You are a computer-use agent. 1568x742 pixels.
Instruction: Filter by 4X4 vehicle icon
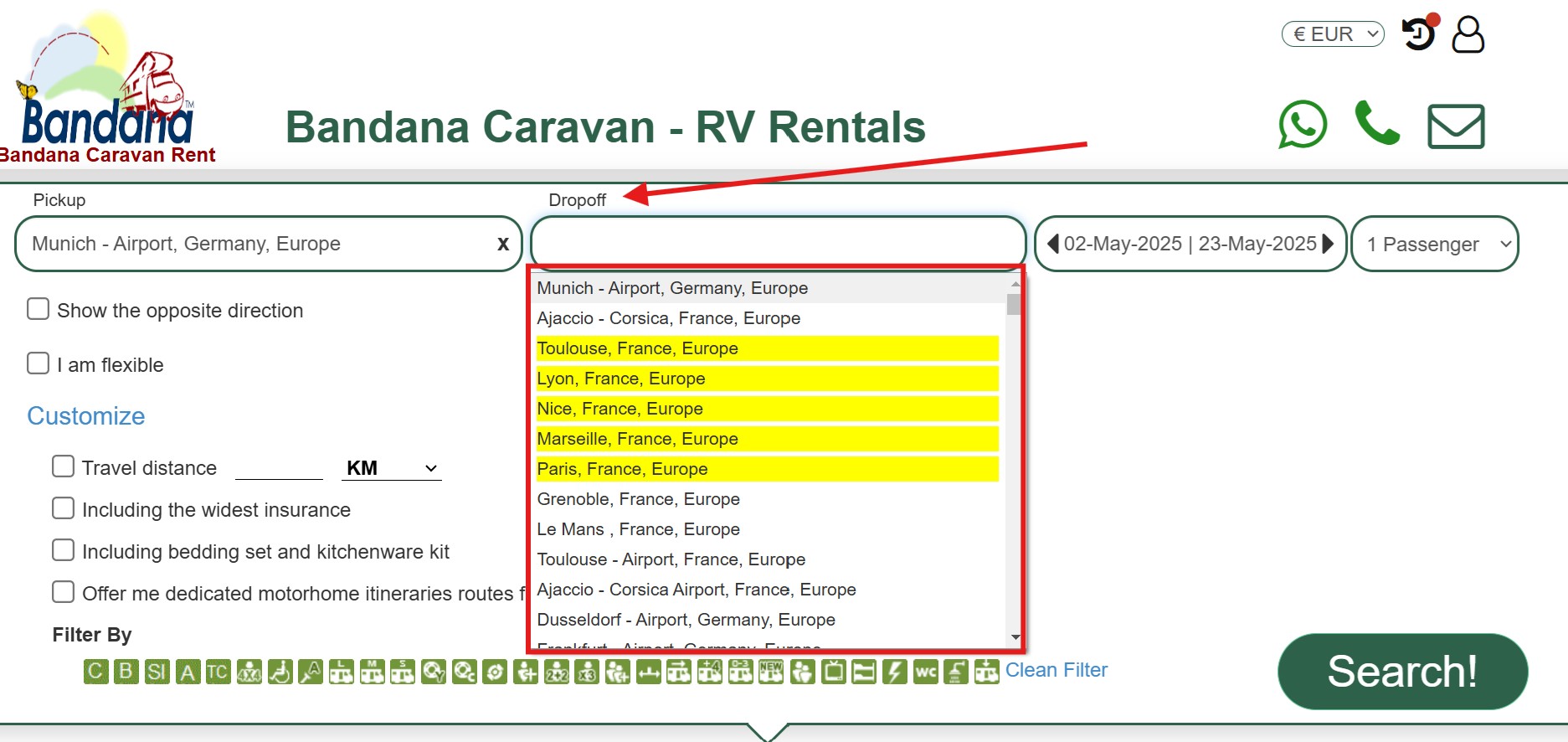[x=249, y=672]
